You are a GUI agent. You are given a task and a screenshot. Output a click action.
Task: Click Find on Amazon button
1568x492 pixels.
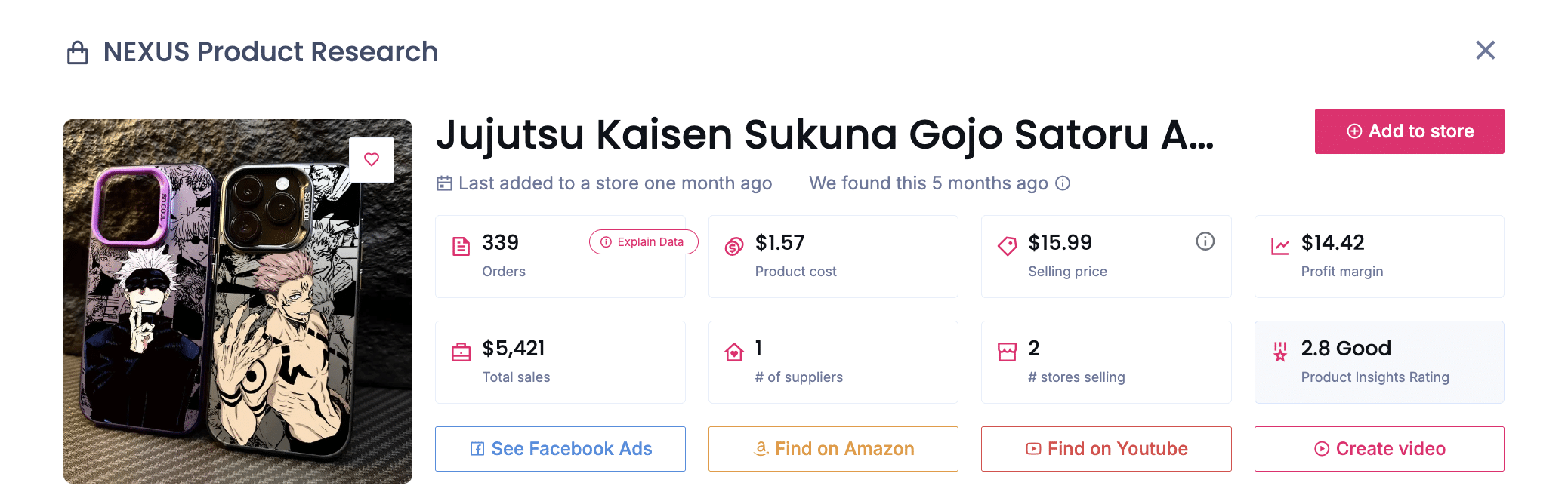833,449
